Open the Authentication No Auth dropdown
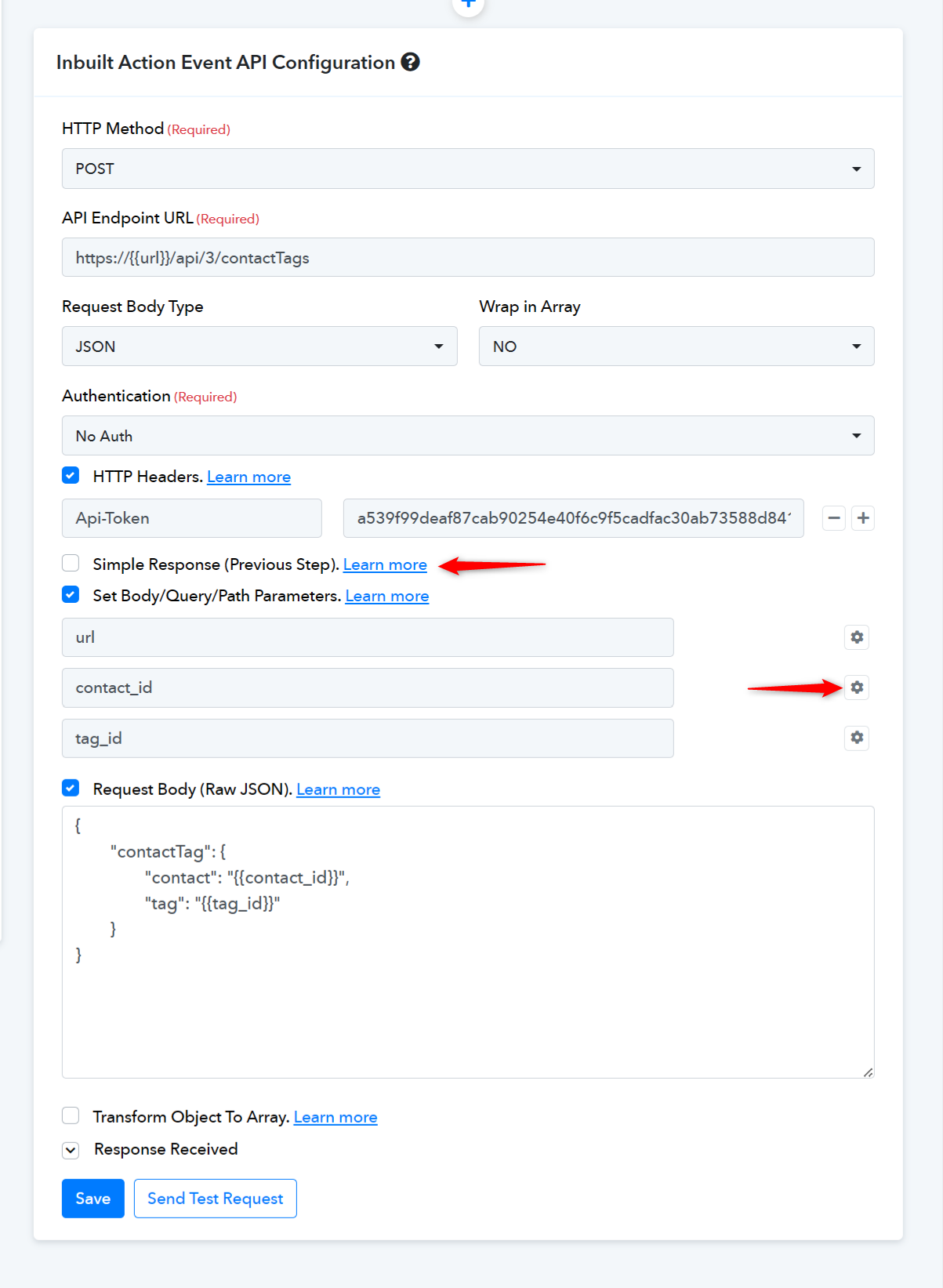Image resolution: width=943 pixels, height=1288 pixels. 468,436
